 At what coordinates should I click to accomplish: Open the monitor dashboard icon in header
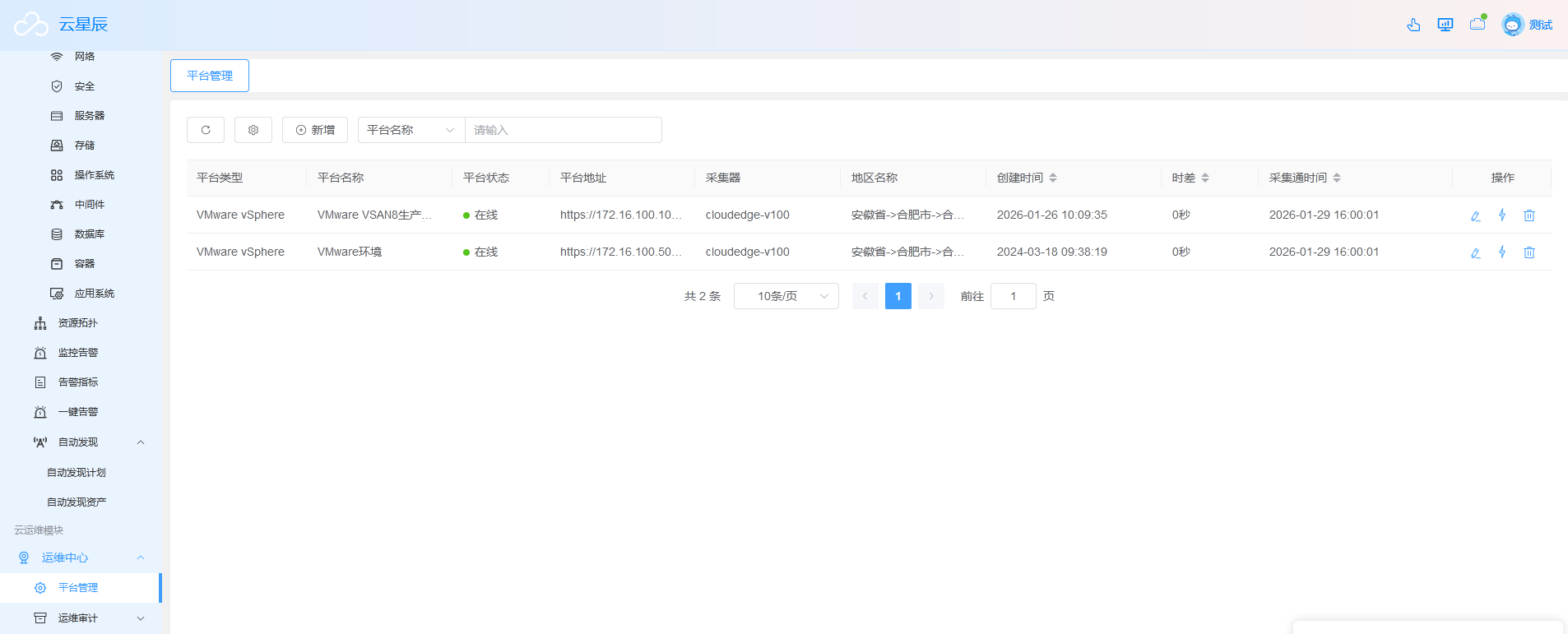click(x=1445, y=25)
